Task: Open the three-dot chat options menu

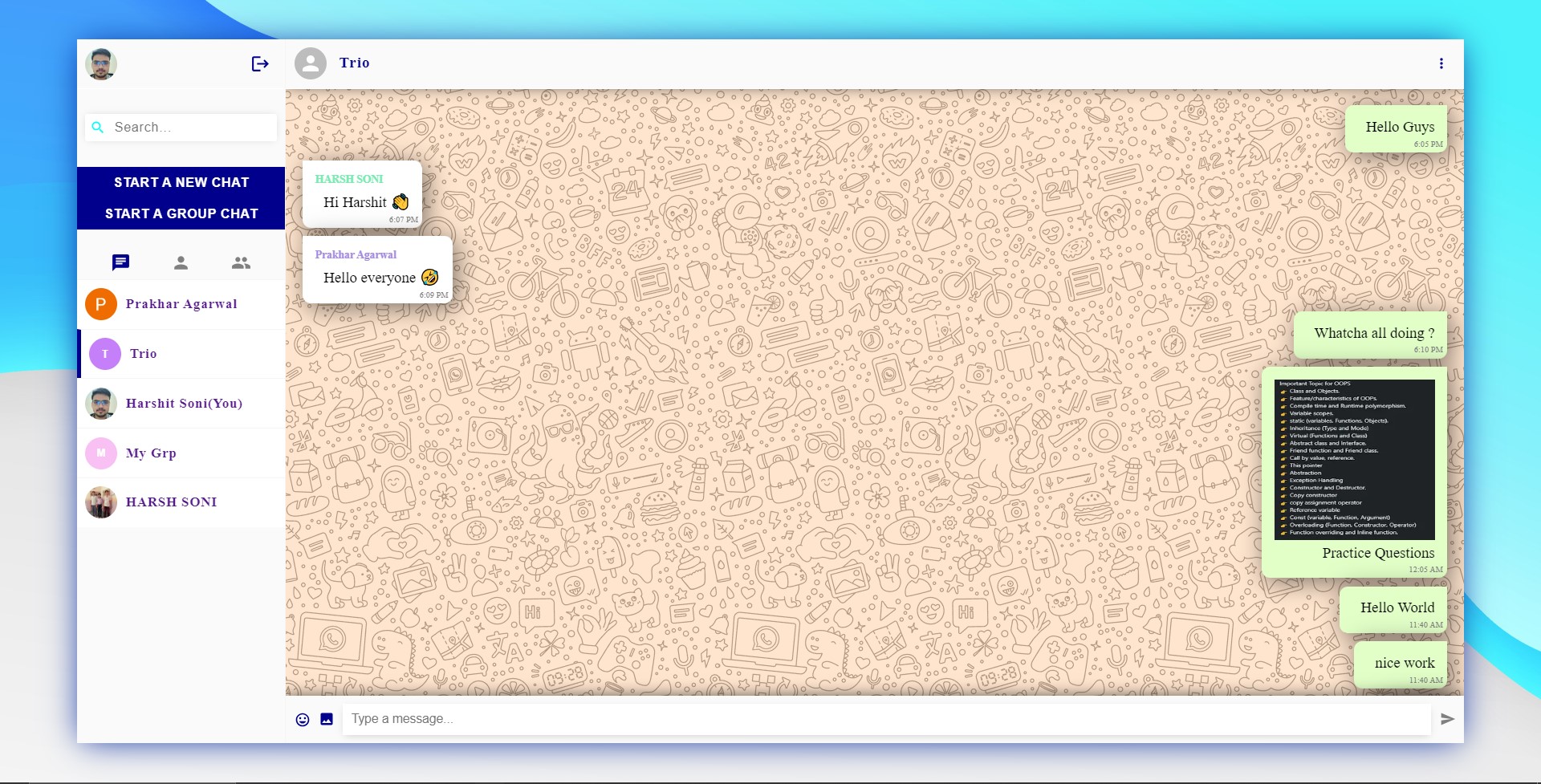Action: point(1441,63)
